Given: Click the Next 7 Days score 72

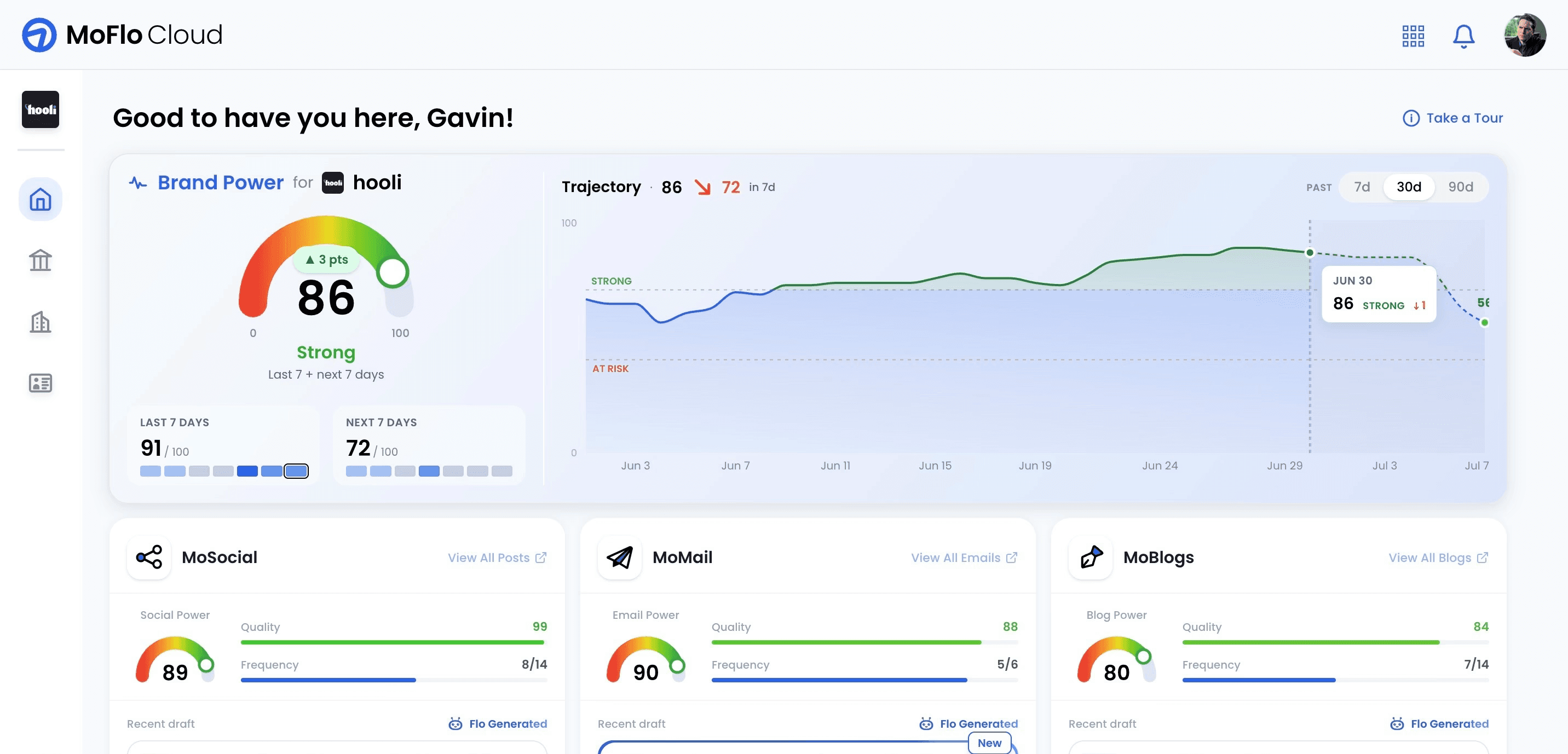Looking at the screenshot, I should pos(358,448).
